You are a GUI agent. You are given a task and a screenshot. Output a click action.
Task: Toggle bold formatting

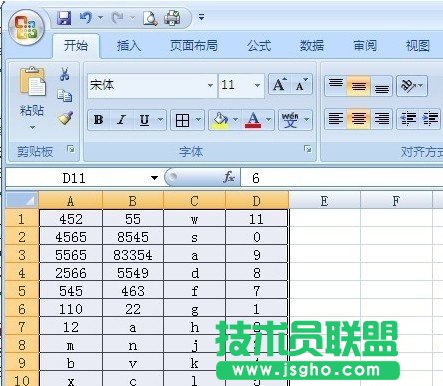click(x=99, y=120)
